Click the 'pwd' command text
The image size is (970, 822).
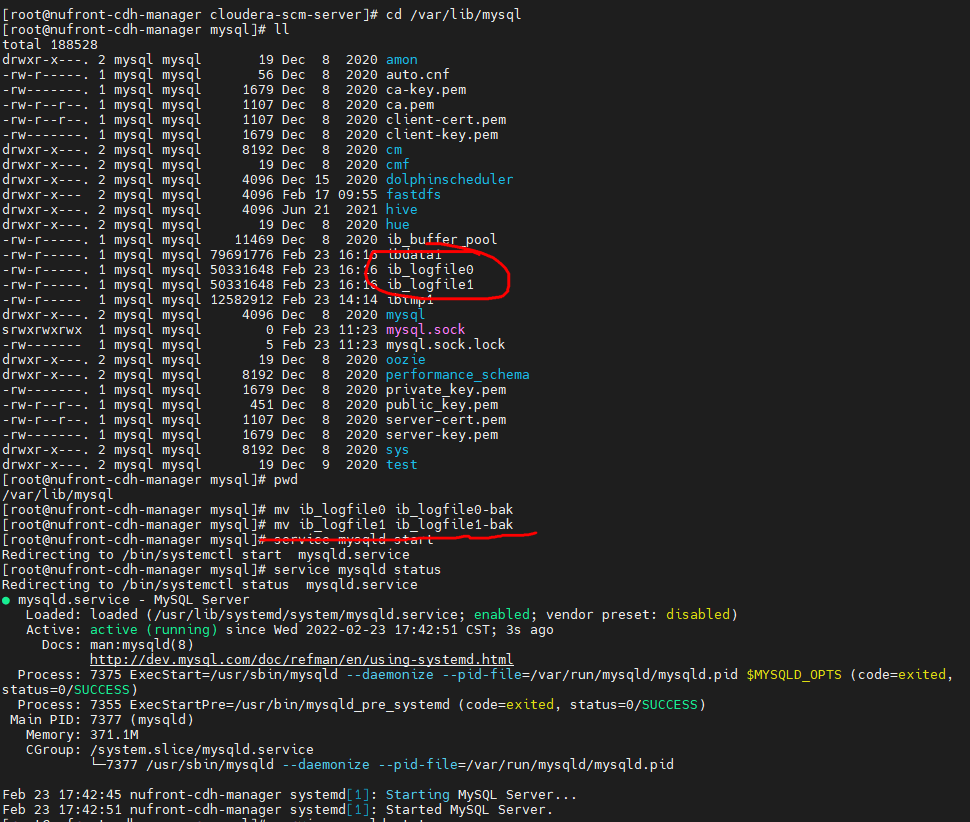(x=286, y=480)
